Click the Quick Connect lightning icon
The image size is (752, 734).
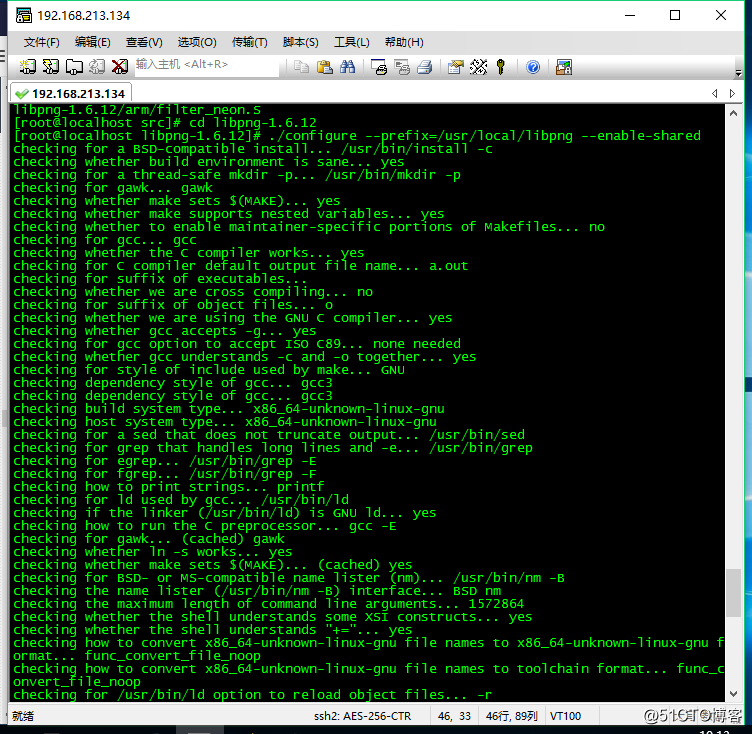click(51, 67)
